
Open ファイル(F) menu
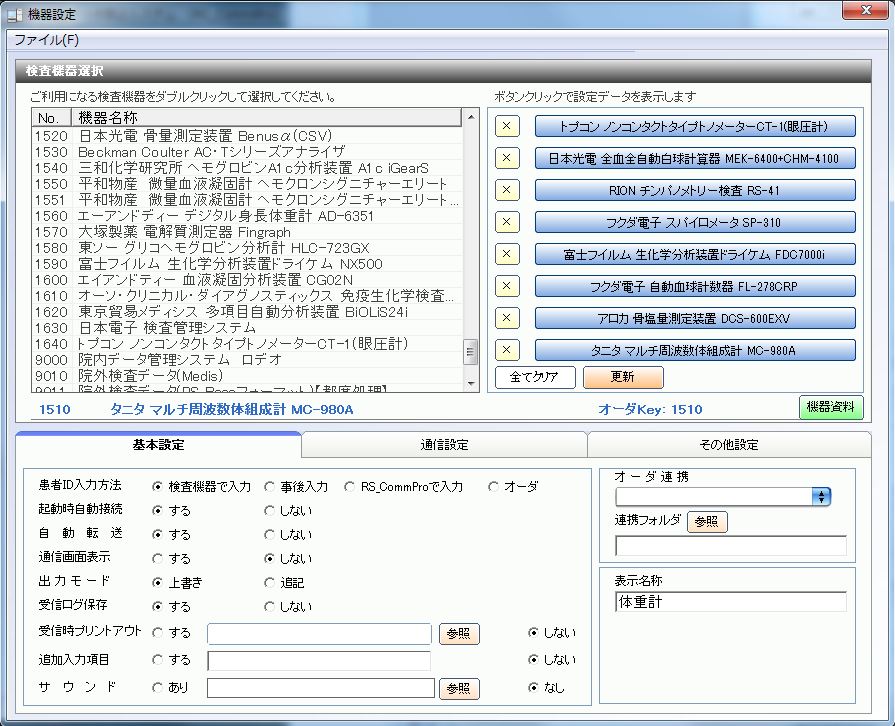pyautogui.click(x=46, y=40)
